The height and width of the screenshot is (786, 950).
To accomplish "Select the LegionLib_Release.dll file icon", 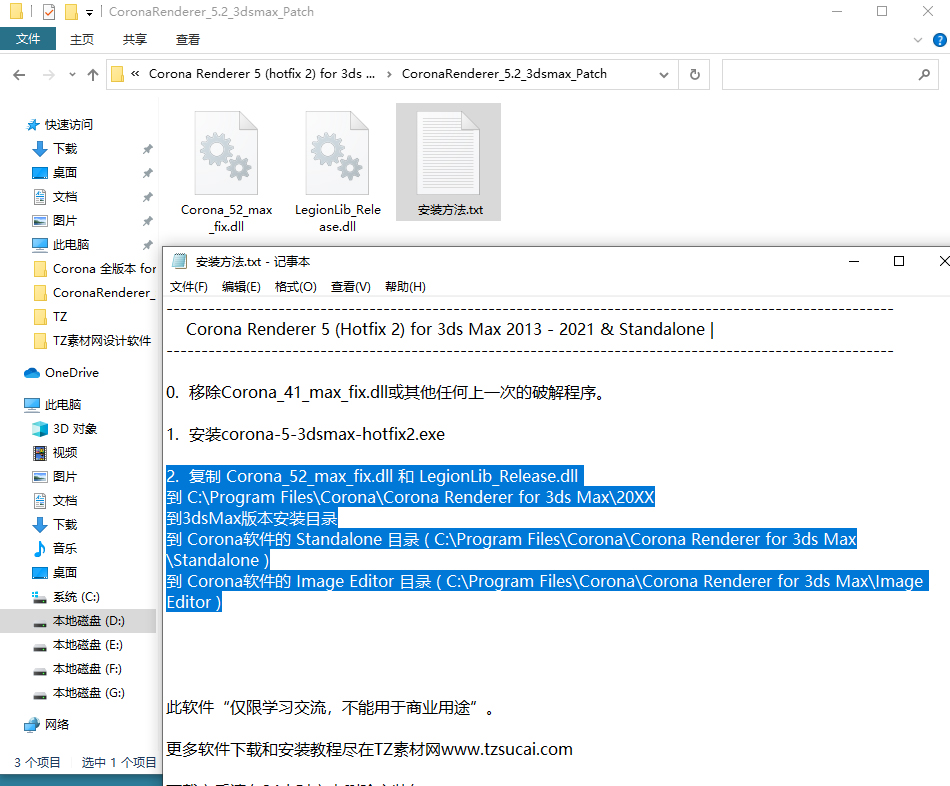I will [x=337, y=153].
